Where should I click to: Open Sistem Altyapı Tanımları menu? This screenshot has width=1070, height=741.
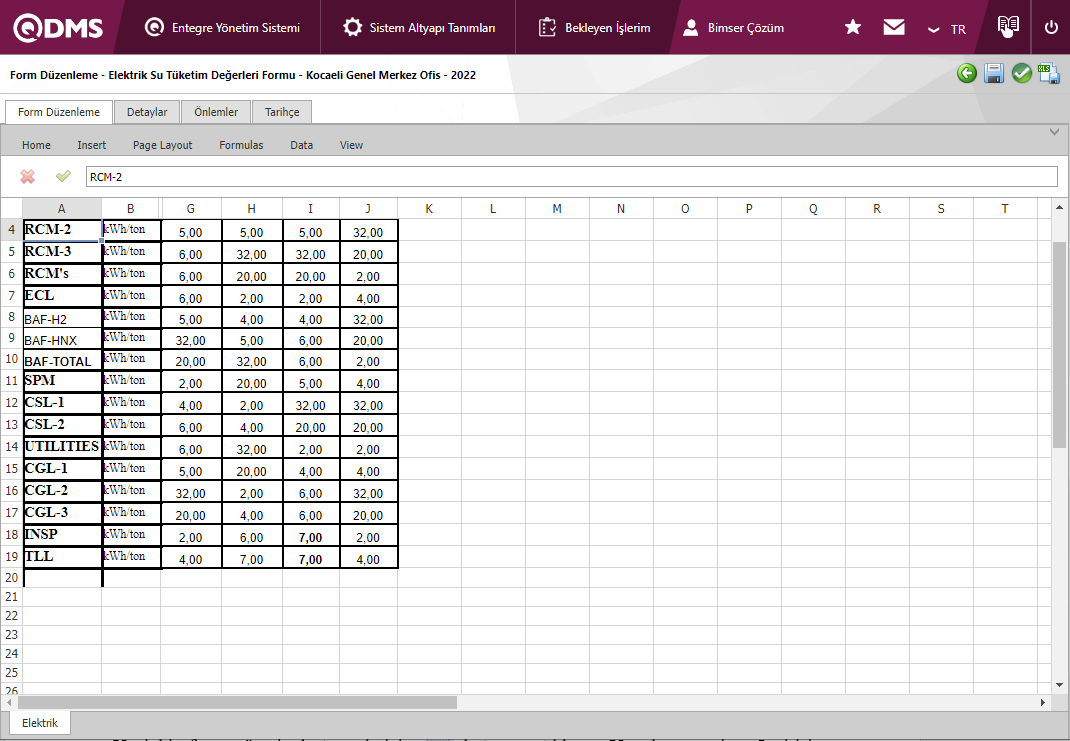point(419,28)
